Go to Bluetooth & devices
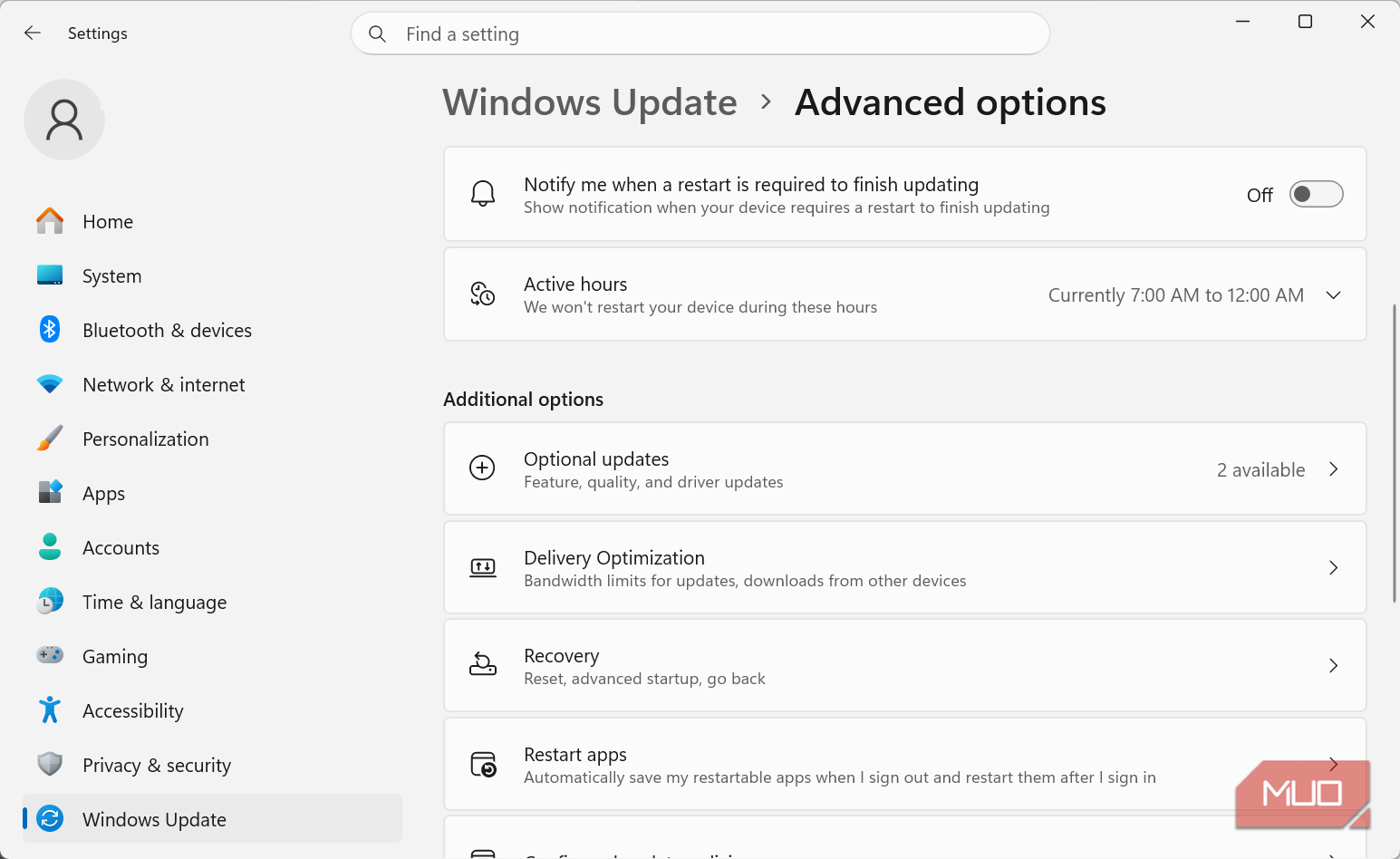1400x859 pixels. tap(167, 331)
